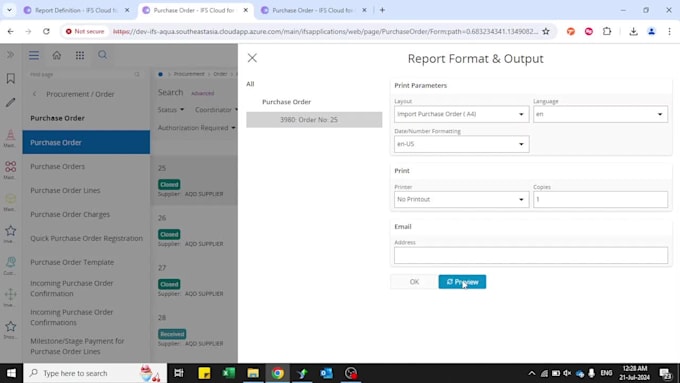Expand the left sidebar double chevron
The width and height of the screenshot is (680, 383).
(x=10, y=55)
